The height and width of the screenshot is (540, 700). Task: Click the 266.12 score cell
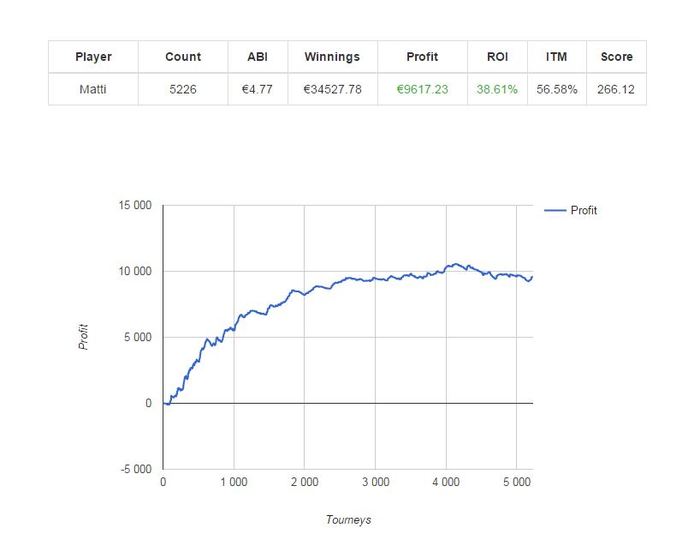tap(617, 89)
